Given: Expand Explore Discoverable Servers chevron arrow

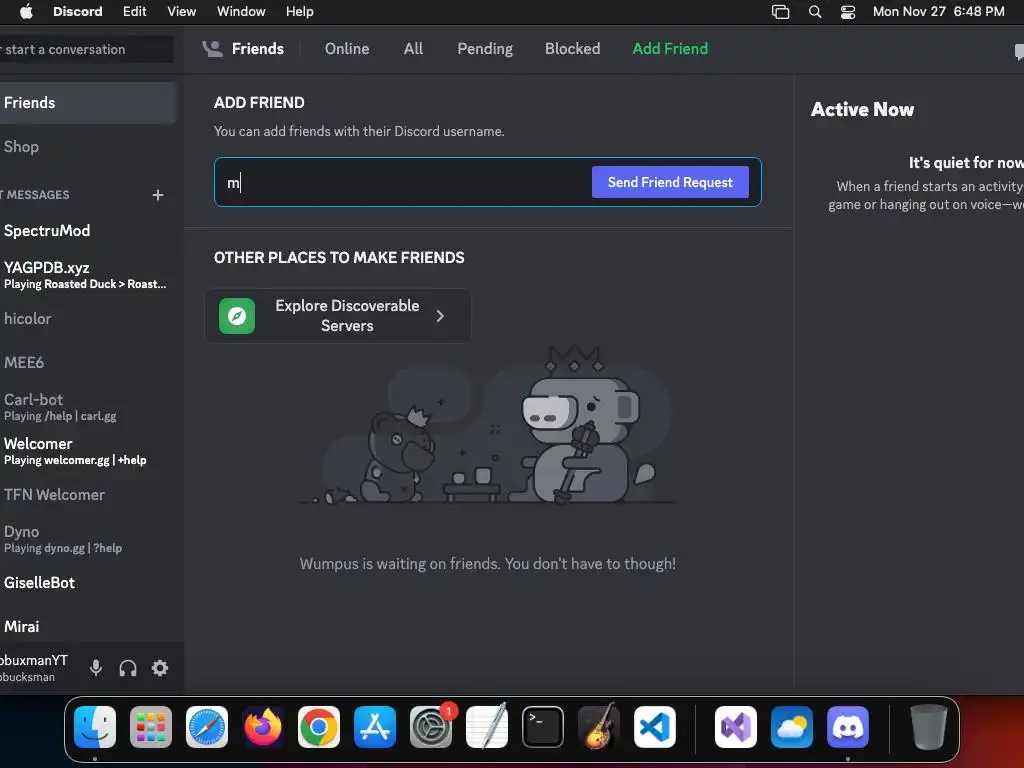Looking at the screenshot, I should [x=440, y=316].
